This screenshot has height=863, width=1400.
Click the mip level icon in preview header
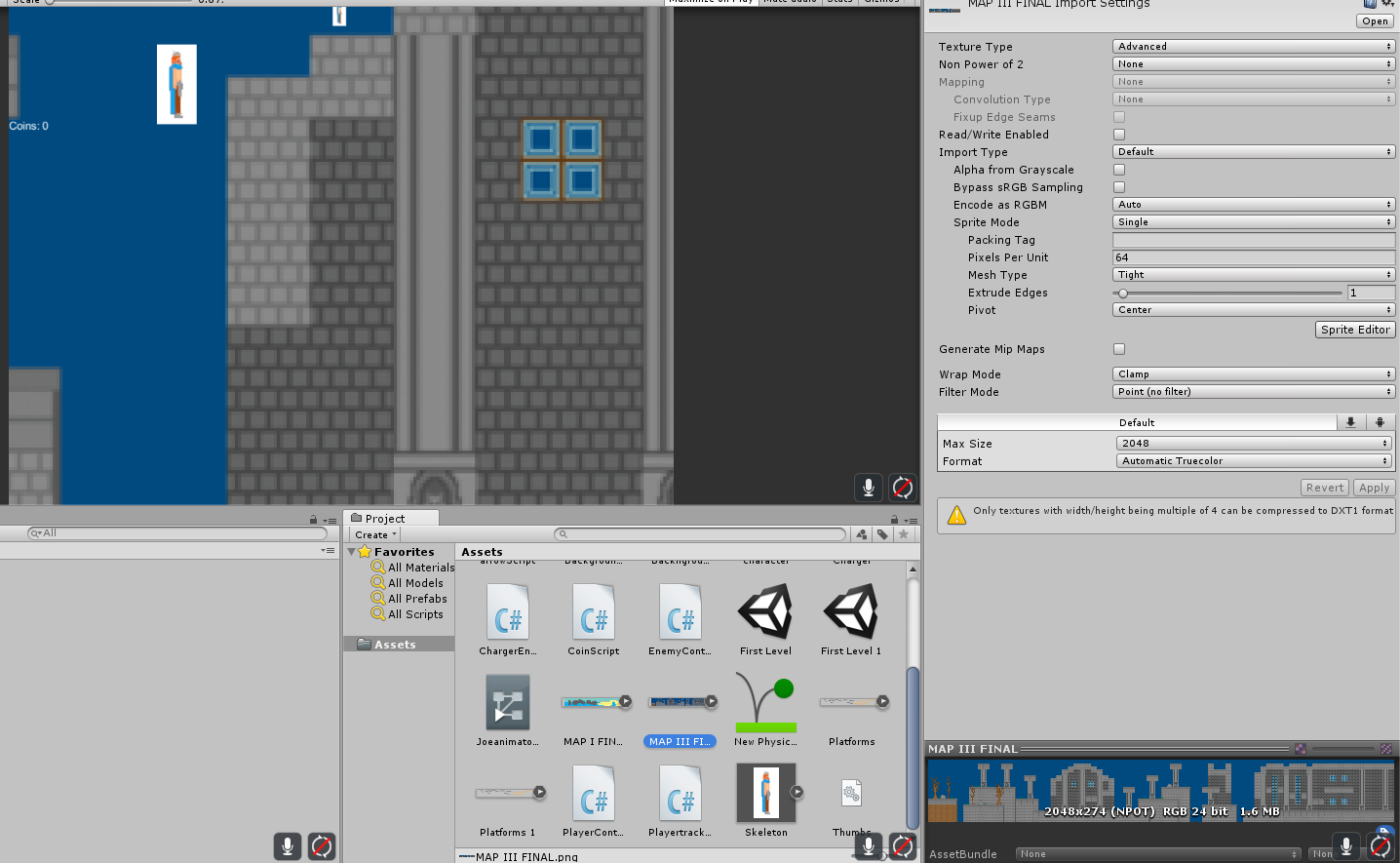1386,749
